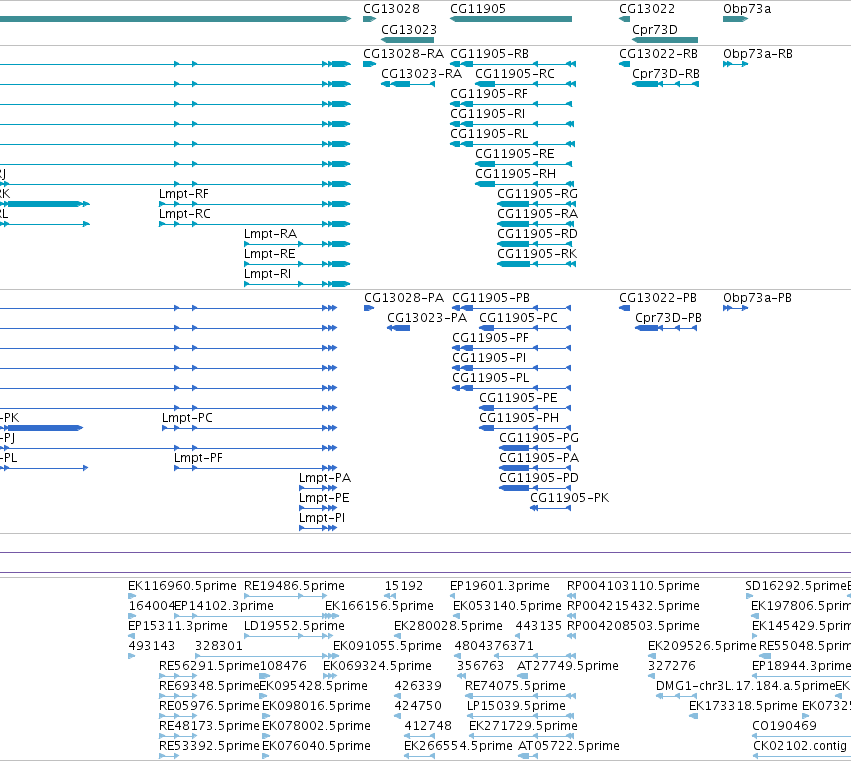The image size is (851, 761).
Task: Select the Lmpt-PI protein
Action: 322,518
